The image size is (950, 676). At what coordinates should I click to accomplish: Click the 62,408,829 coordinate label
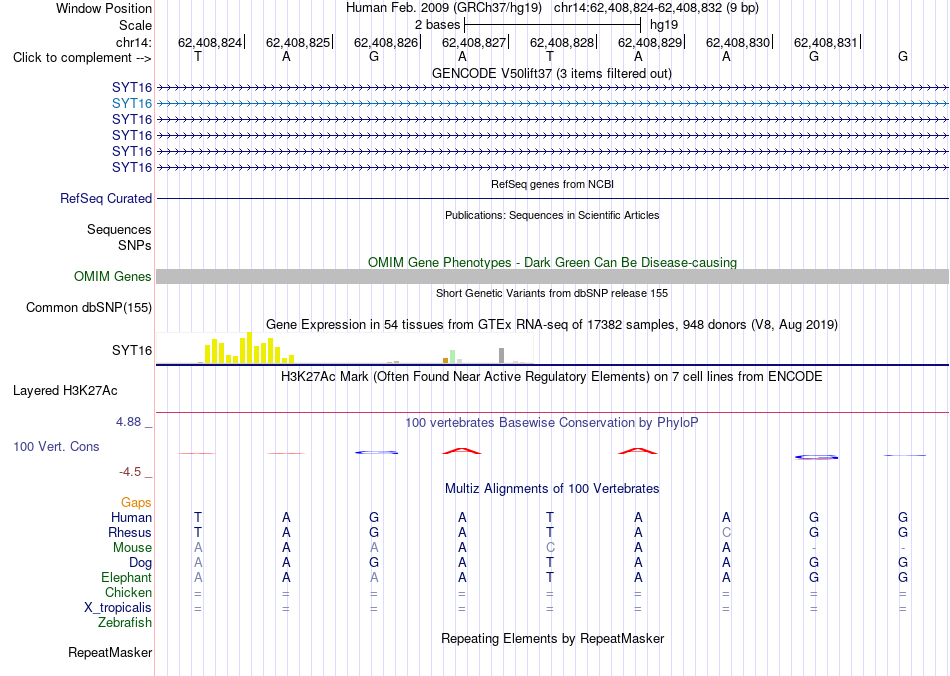[x=649, y=42]
